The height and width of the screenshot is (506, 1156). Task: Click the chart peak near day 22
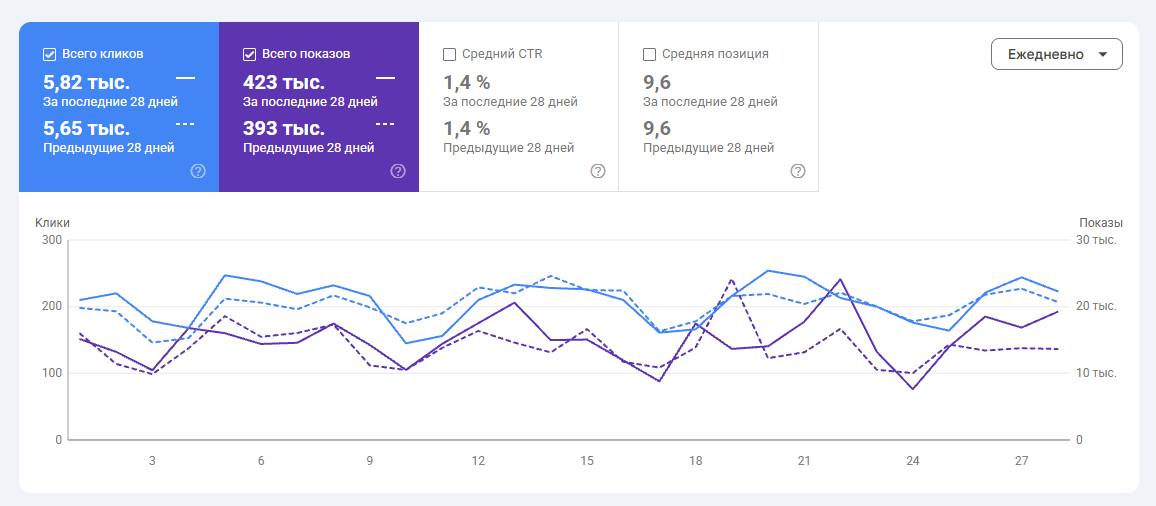point(840,280)
